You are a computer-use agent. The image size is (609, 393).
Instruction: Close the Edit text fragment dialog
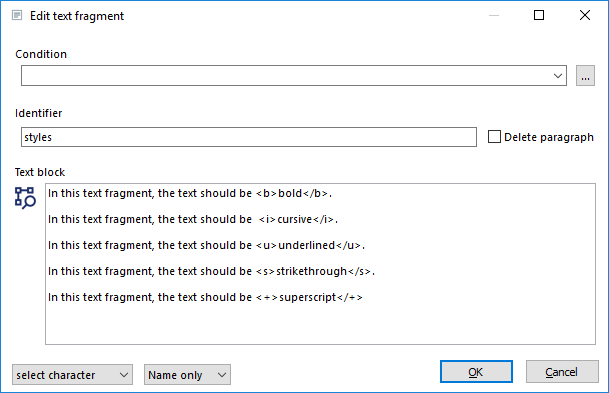tap(585, 15)
